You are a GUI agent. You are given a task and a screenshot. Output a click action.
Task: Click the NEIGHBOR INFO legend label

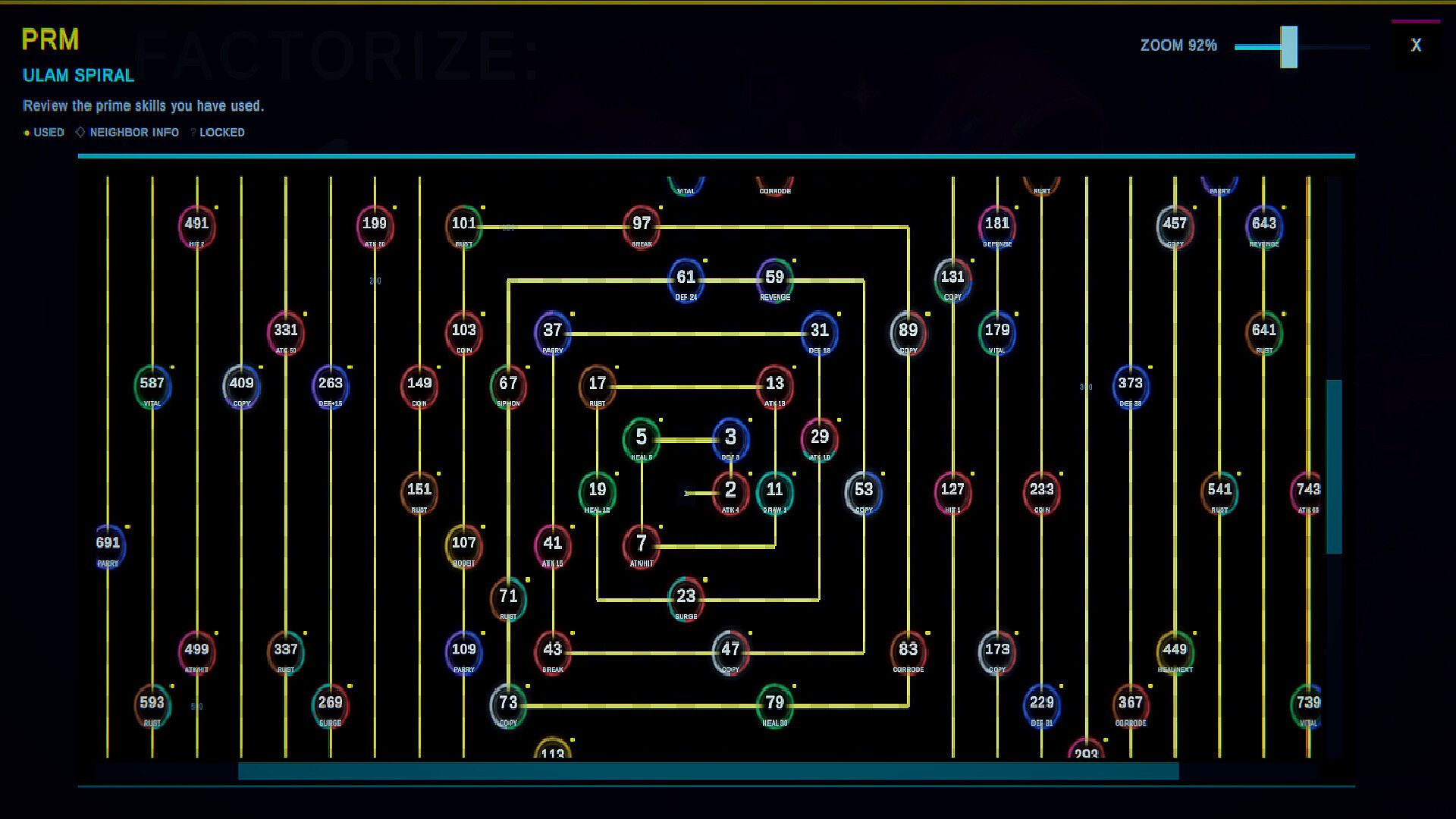134,132
